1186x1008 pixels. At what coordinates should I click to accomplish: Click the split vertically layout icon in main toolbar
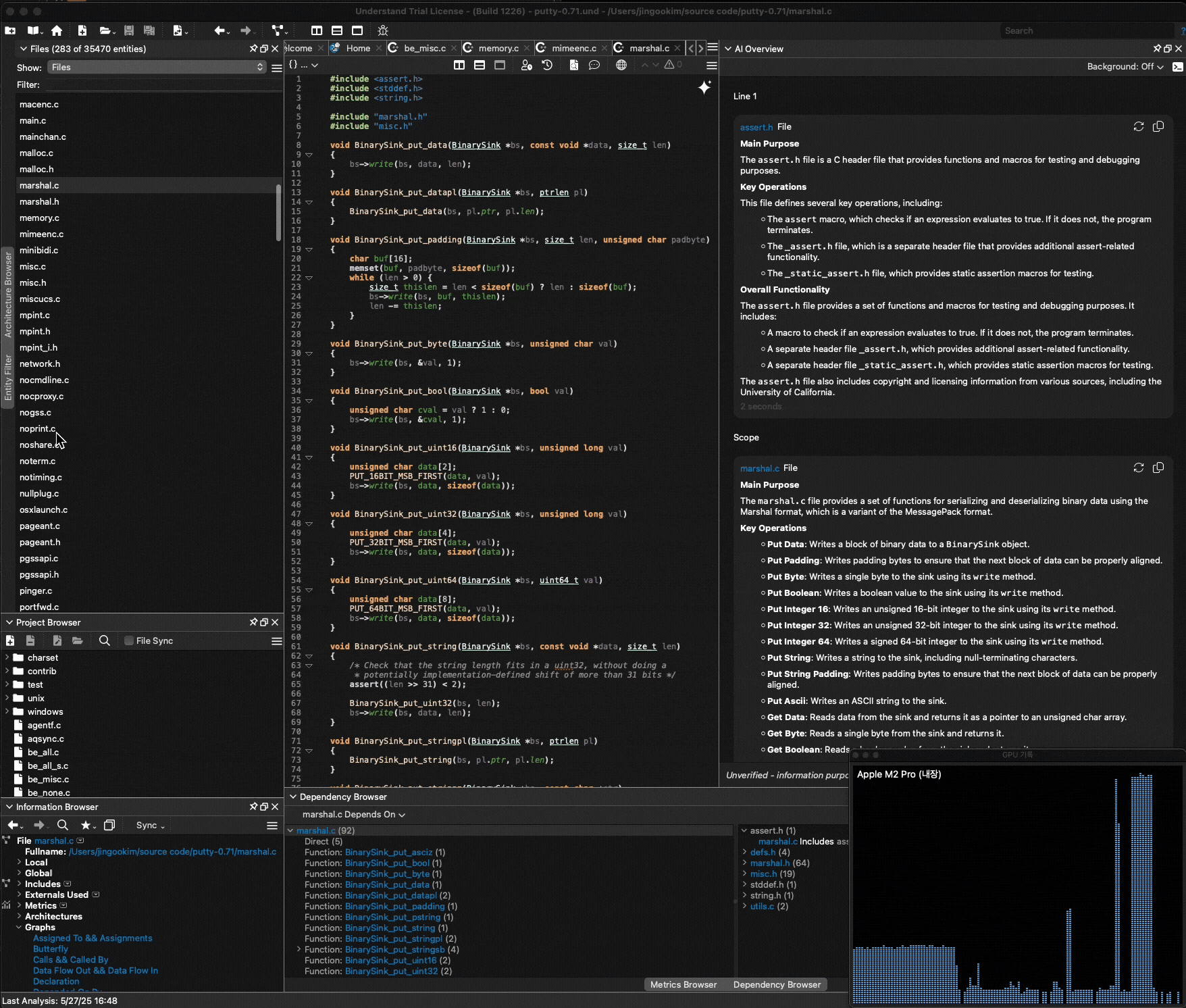[317, 30]
